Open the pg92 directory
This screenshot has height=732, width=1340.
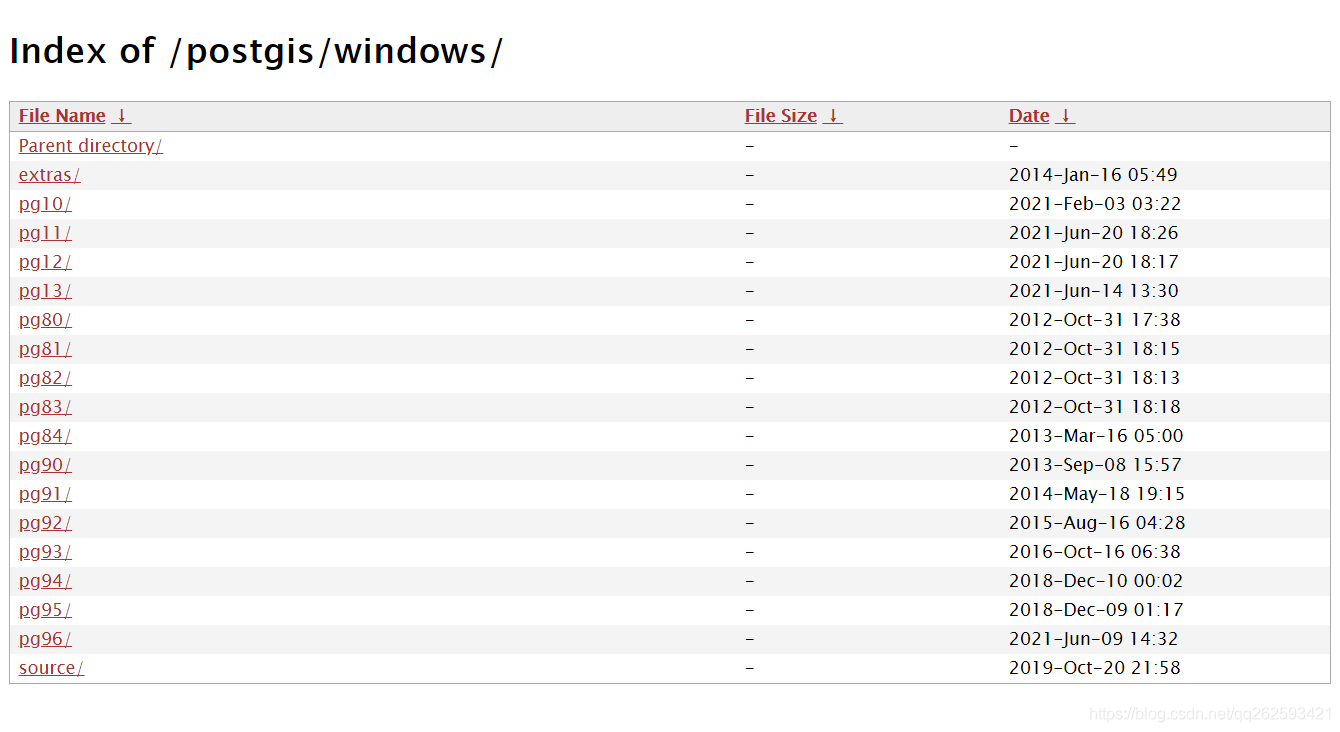click(x=44, y=522)
